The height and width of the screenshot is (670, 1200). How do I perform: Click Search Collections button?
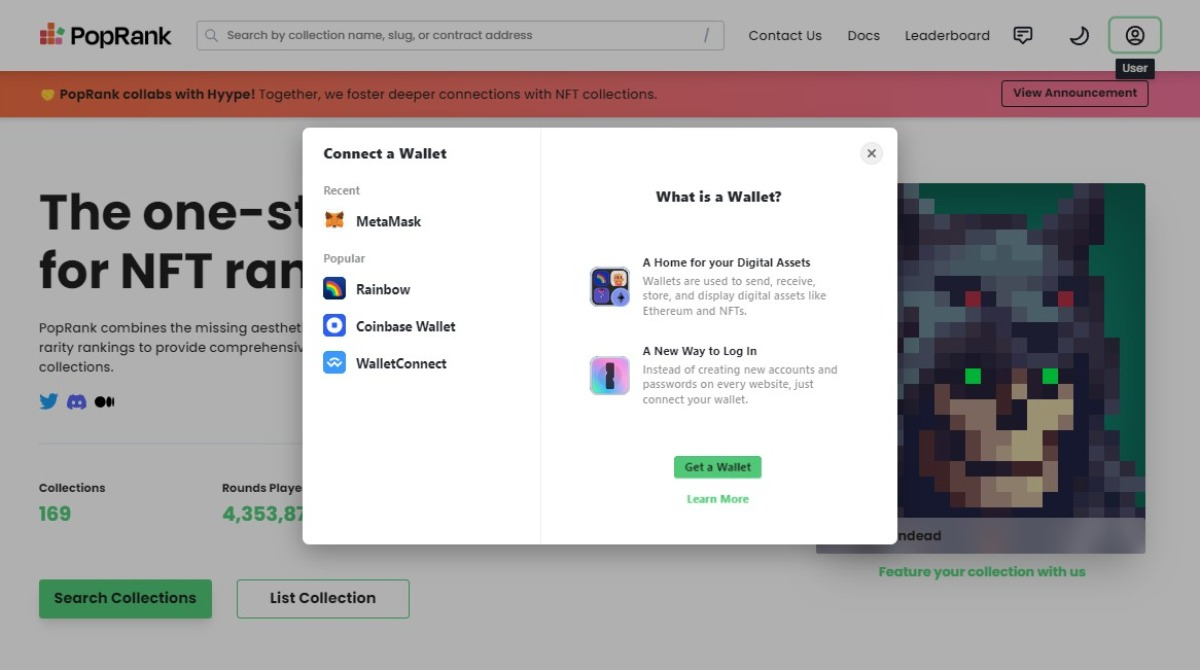[x=125, y=598]
